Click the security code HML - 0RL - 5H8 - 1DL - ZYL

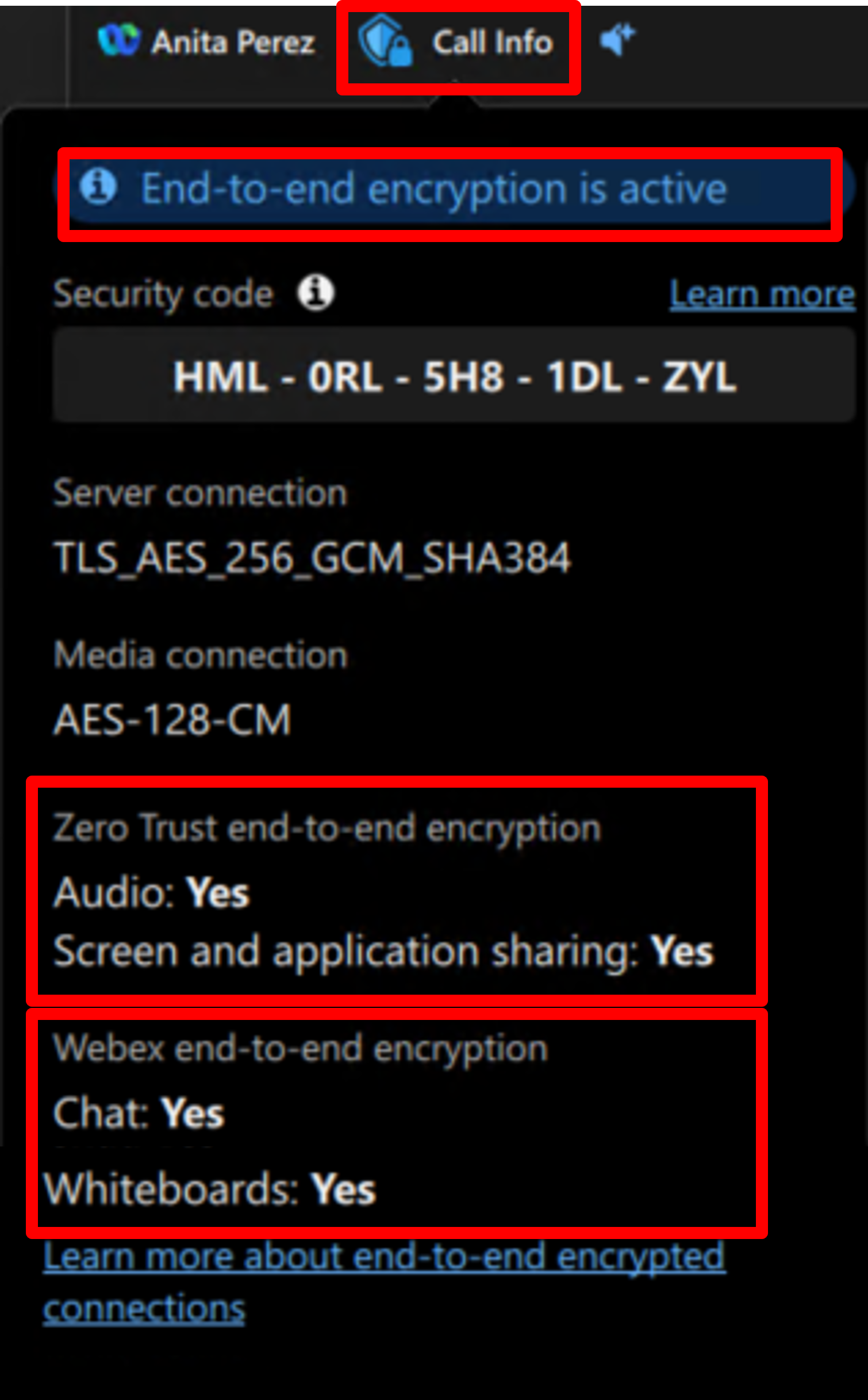click(x=454, y=377)
